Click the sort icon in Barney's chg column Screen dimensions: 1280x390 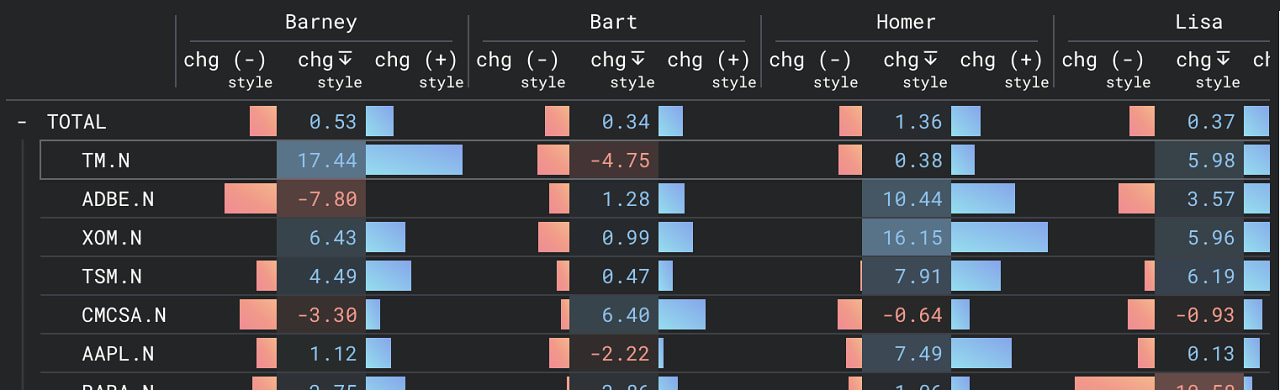point(344,60)
